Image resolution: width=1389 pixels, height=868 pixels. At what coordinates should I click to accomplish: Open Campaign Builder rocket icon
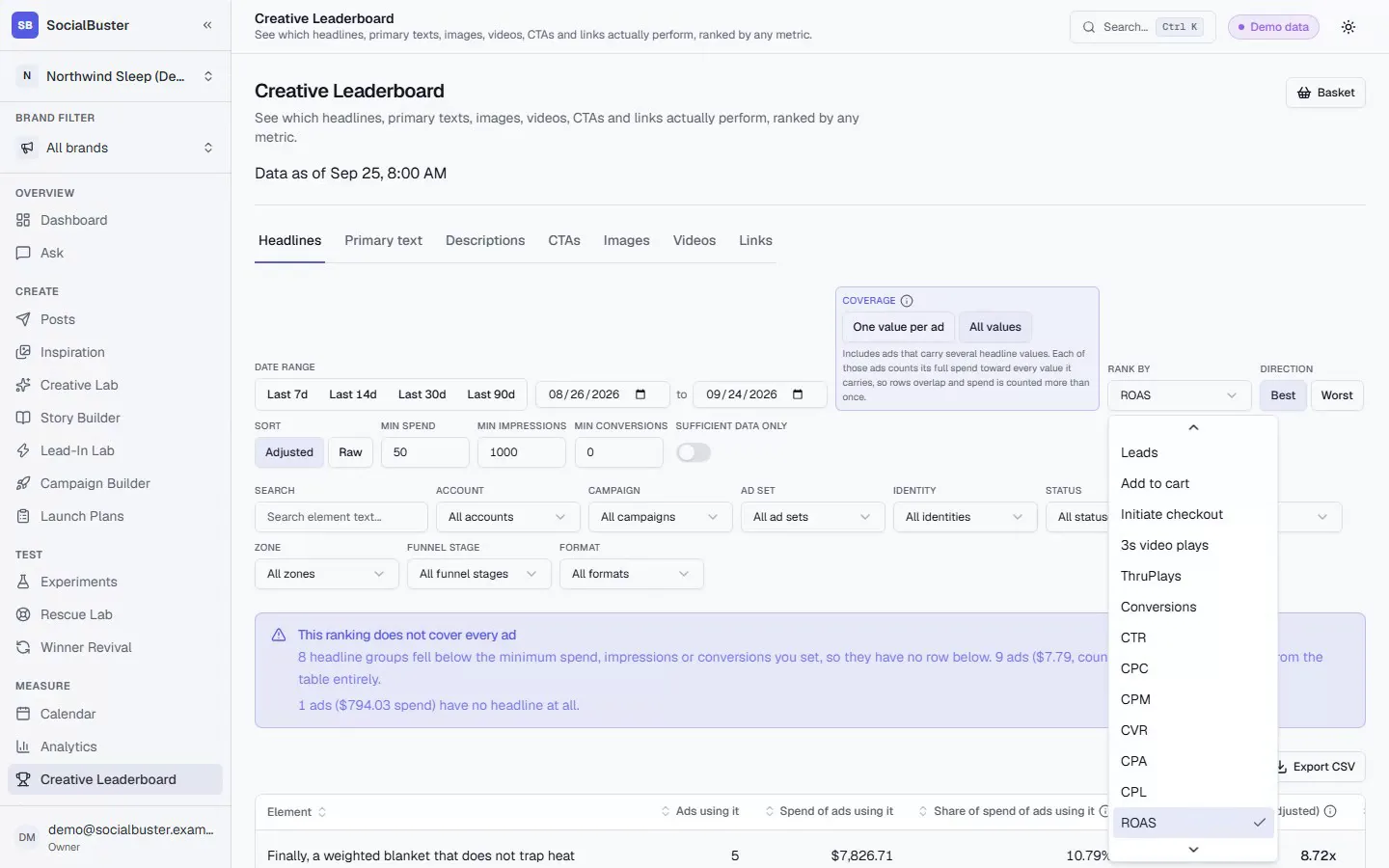point(24,483)
